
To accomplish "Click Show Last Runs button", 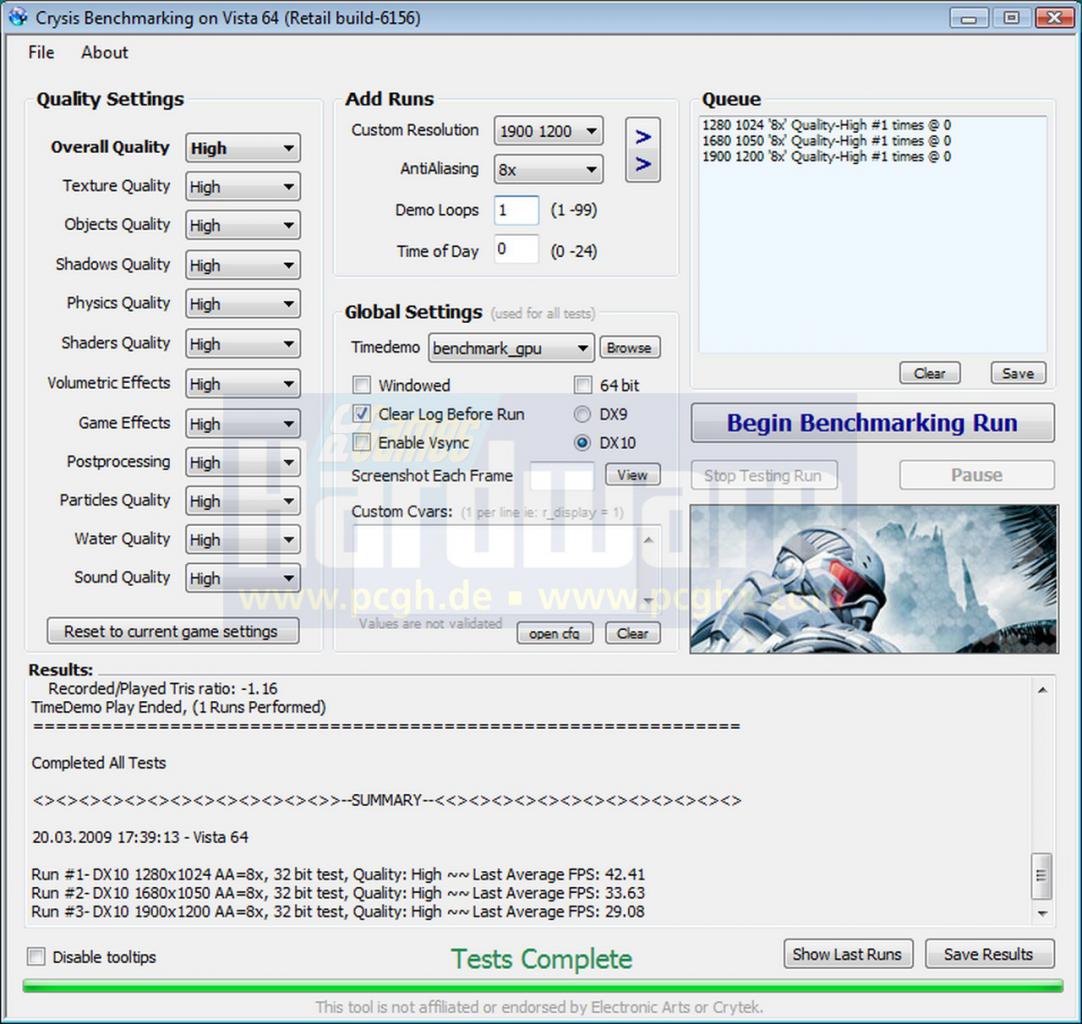I will tap(847, 954).
